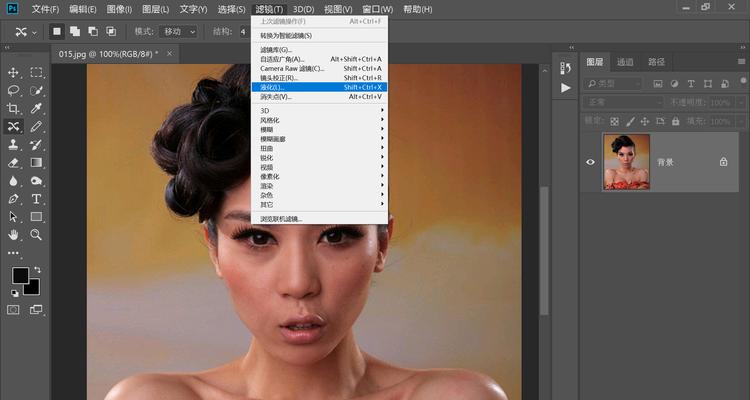750x400 pixels.
Task: Open the Edit Toolbar three-dots button
Action: (13, 253)
